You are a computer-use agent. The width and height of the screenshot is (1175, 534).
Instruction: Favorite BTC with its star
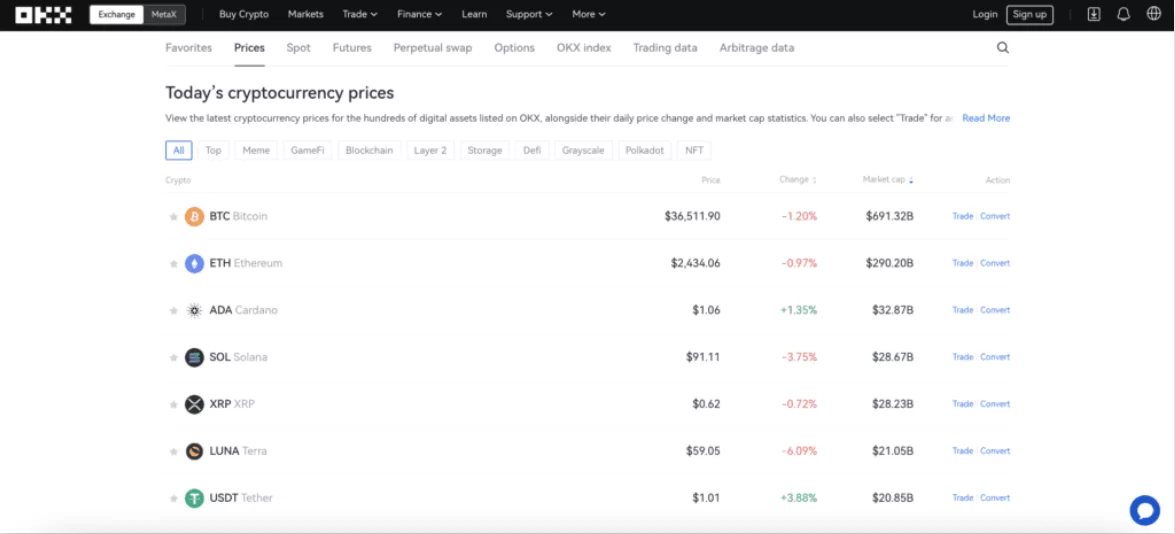[x=173, y=216]
